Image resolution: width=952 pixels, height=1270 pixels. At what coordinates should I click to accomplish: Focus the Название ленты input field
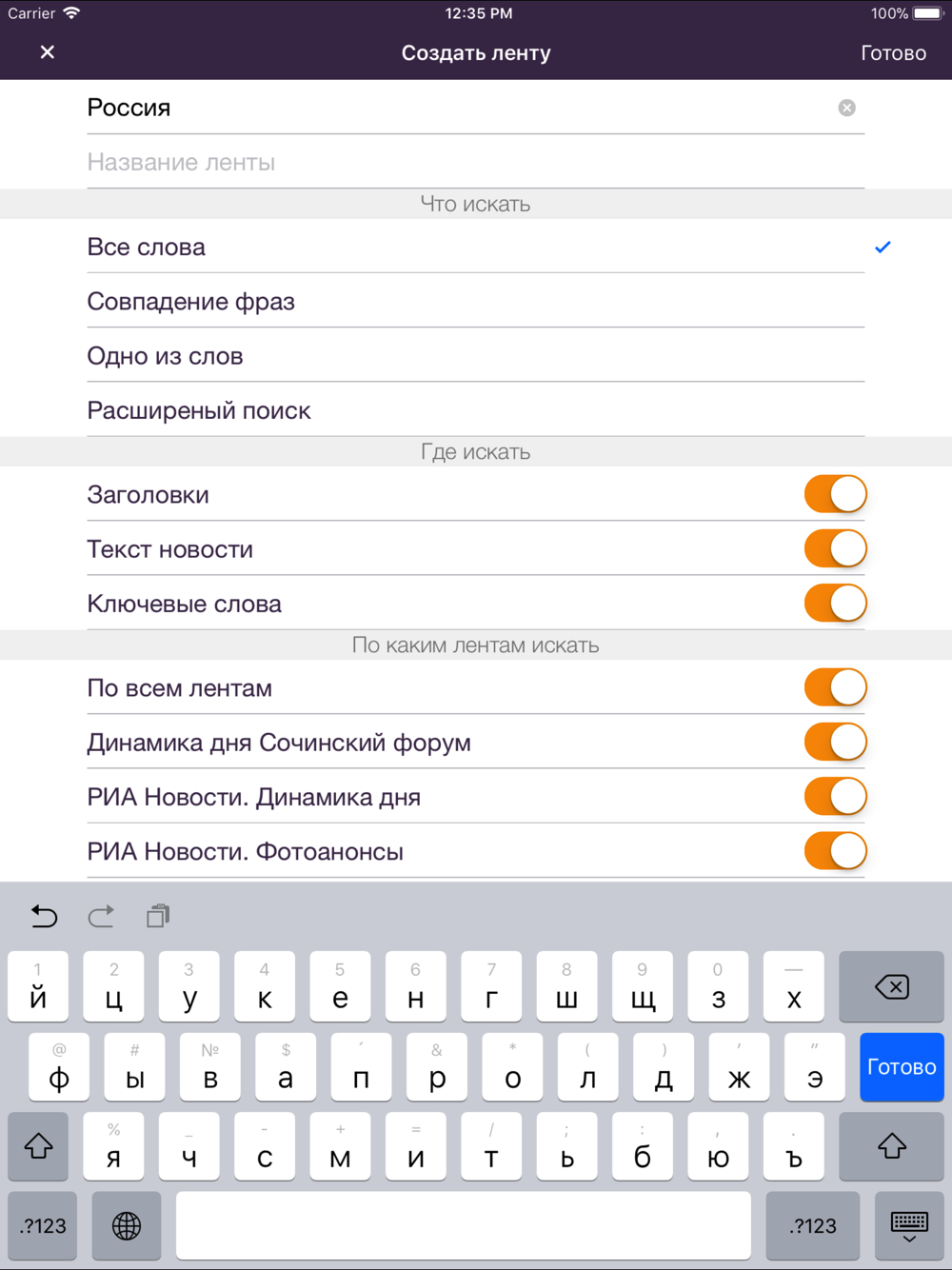pyautogui.click(x=476, y=162)
